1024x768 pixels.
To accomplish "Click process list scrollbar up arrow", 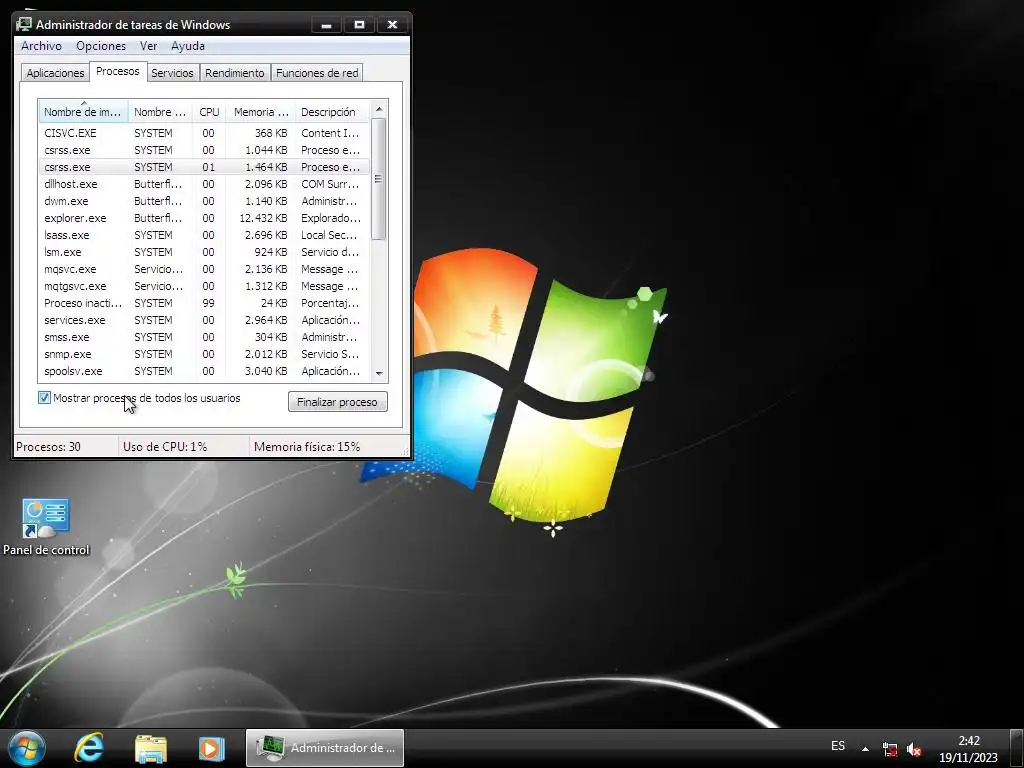I will click(379, 108).
